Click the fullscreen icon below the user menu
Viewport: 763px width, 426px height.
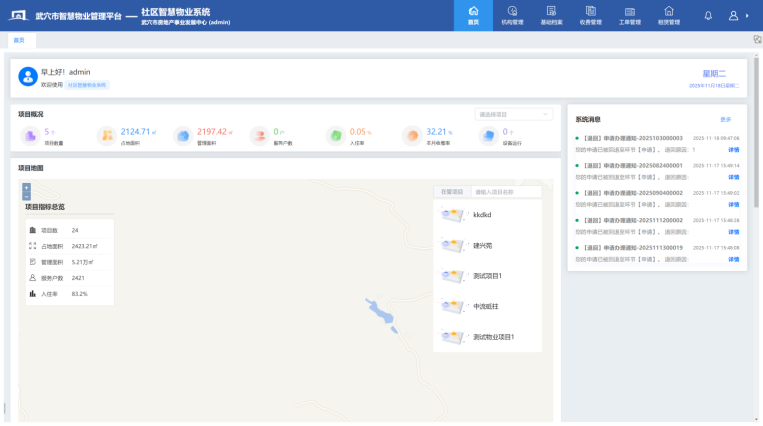tap(757, 40)
